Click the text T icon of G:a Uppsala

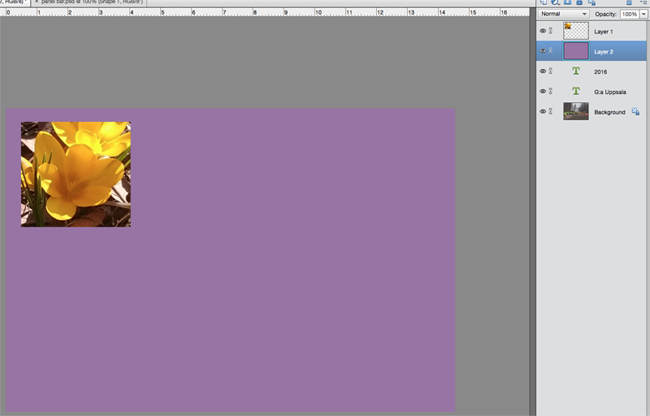[x=576, y=91]
